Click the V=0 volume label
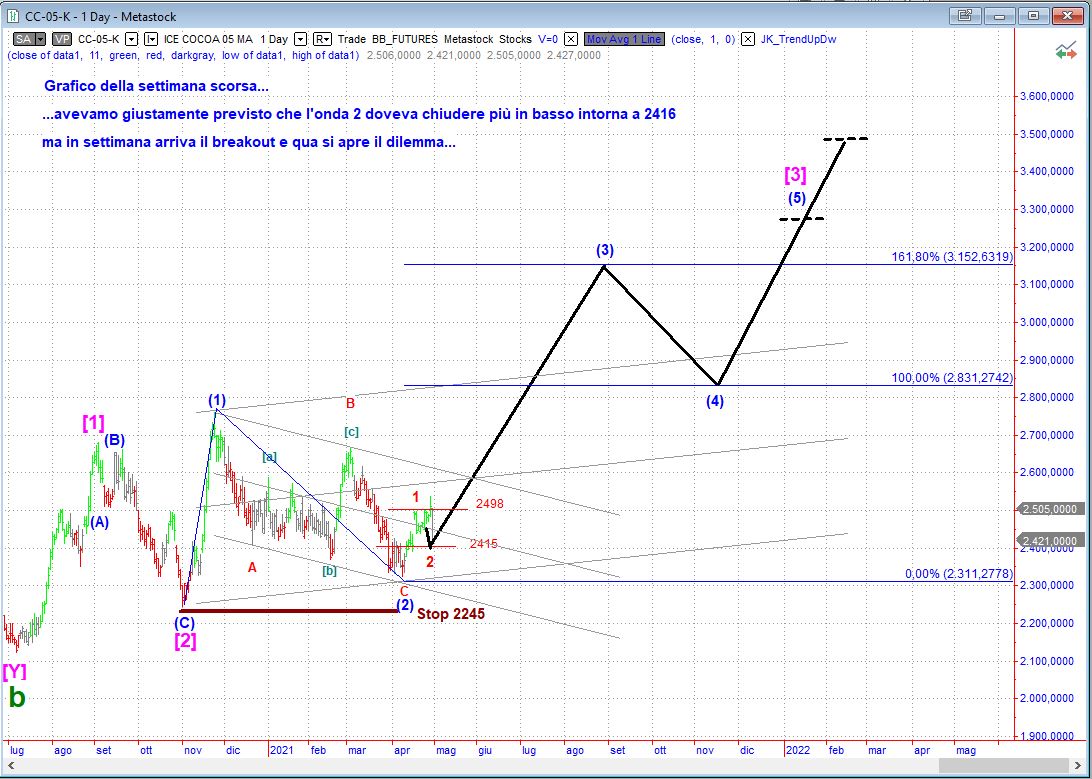Viewport: 1092px width, 779px height. 548,40
